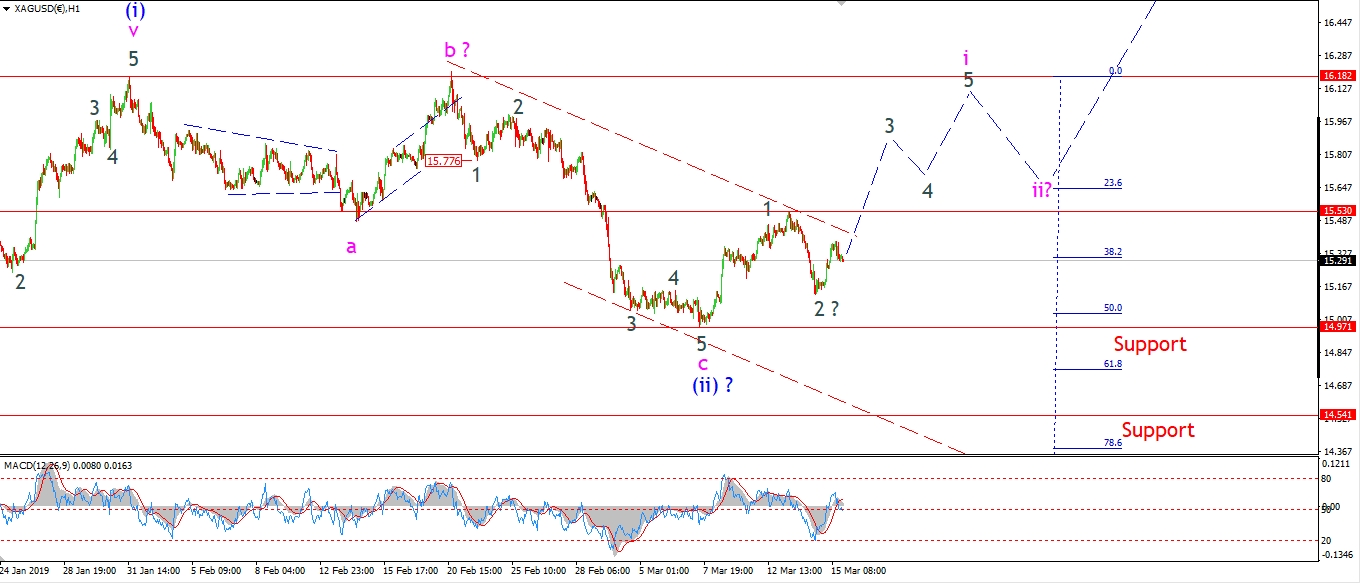Select the Fibonacci 78.6 level label
This screenshot has width=1361, height=584.
point(1112,442)
